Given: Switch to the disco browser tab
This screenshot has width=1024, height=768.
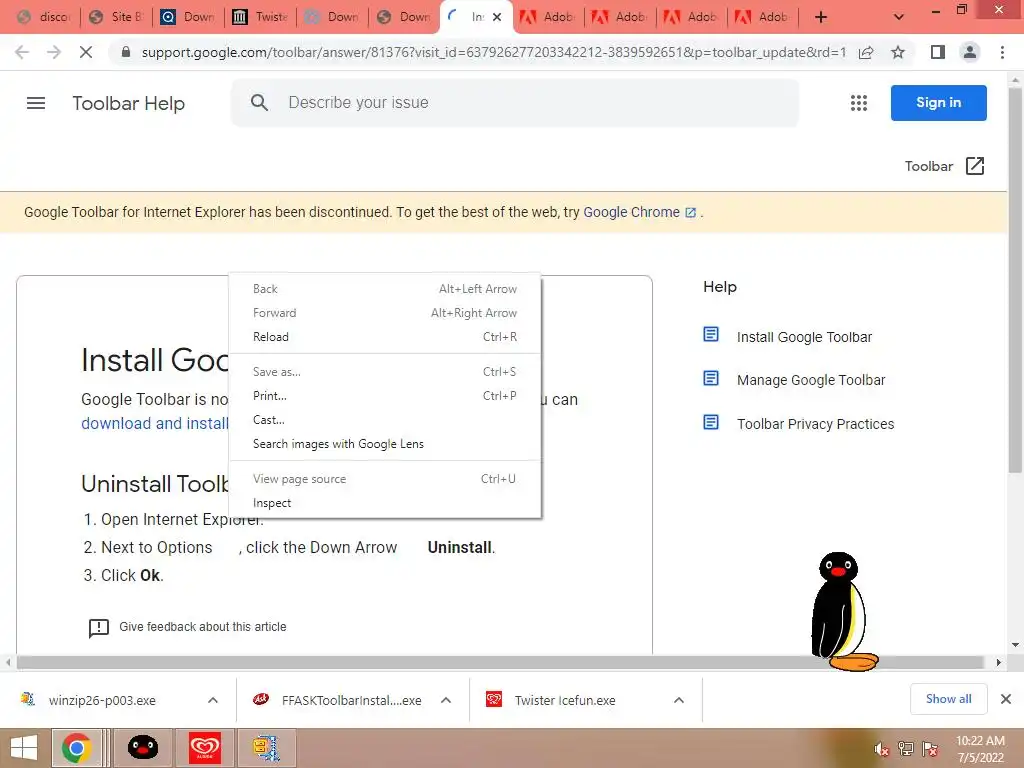Looking at the screenshot, I should (x=44, y=17).
